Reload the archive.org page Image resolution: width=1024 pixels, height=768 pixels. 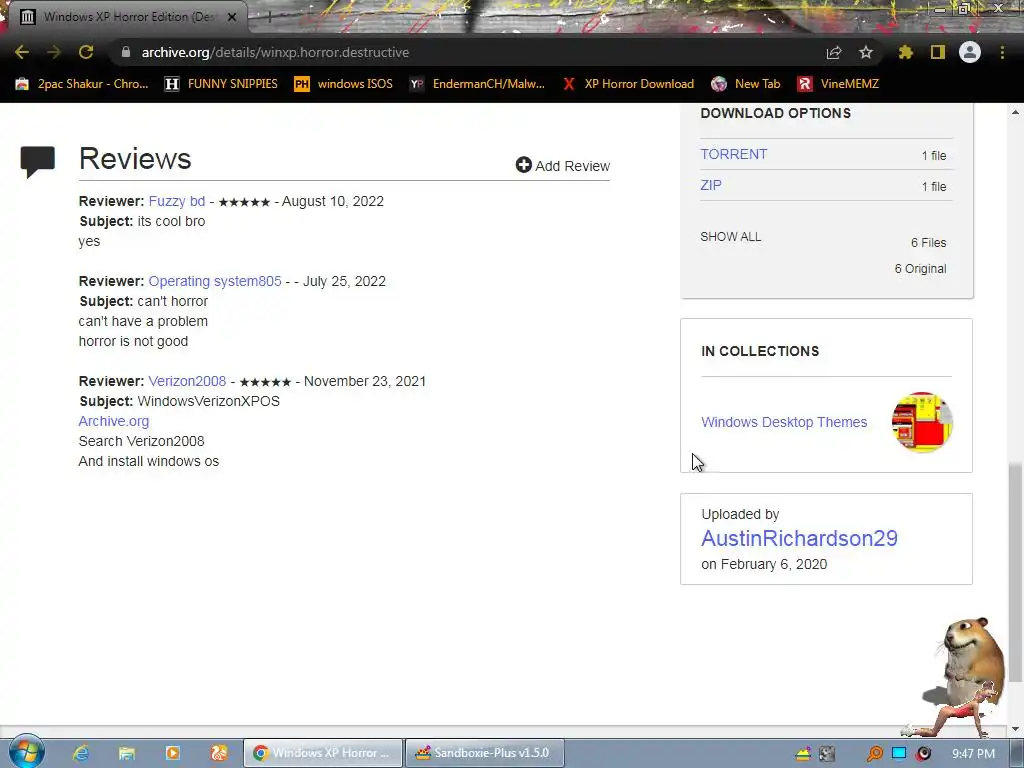(86, 52)
